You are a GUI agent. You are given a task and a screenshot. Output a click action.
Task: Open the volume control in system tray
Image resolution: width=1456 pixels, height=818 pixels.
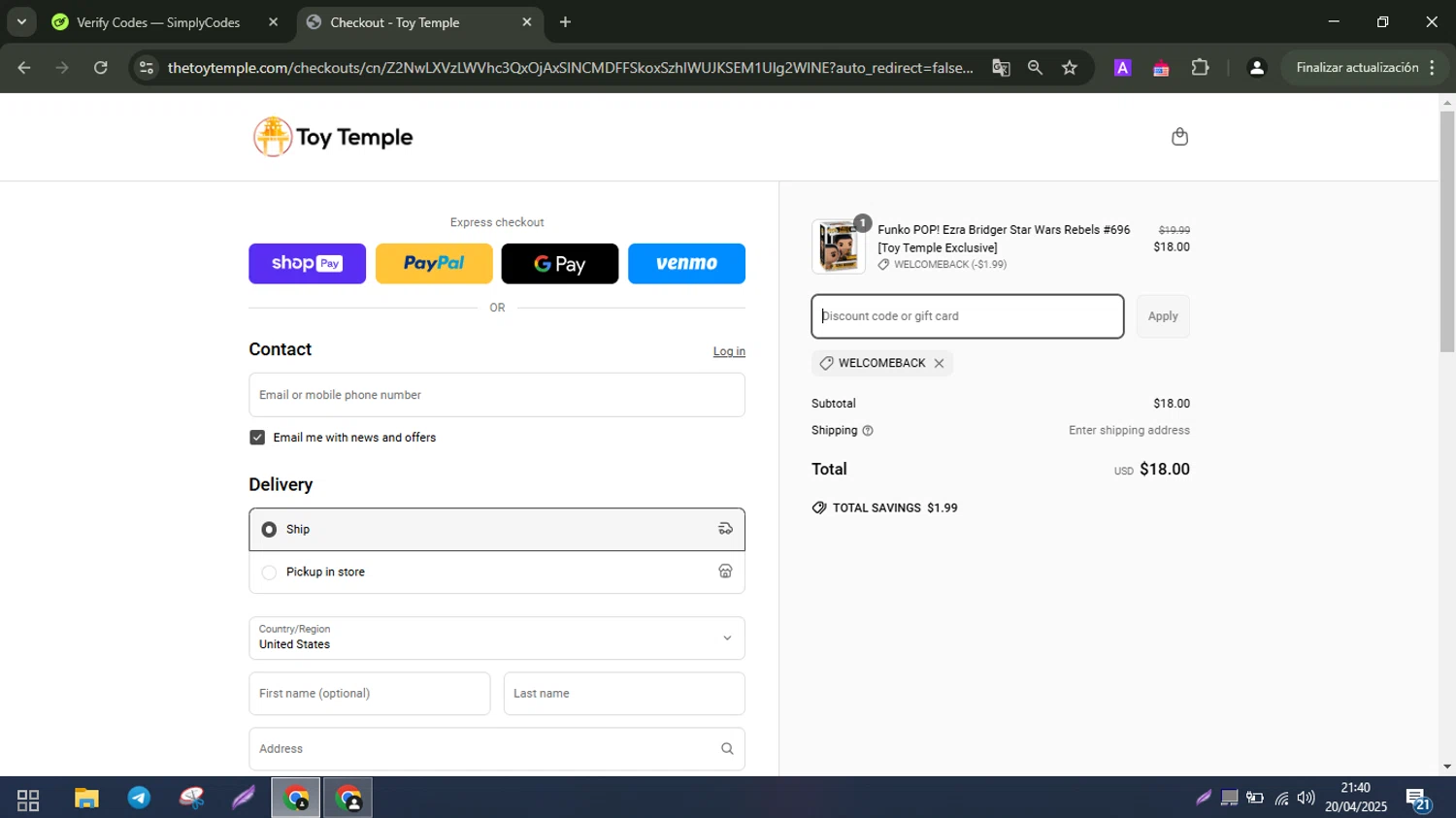1306,799
